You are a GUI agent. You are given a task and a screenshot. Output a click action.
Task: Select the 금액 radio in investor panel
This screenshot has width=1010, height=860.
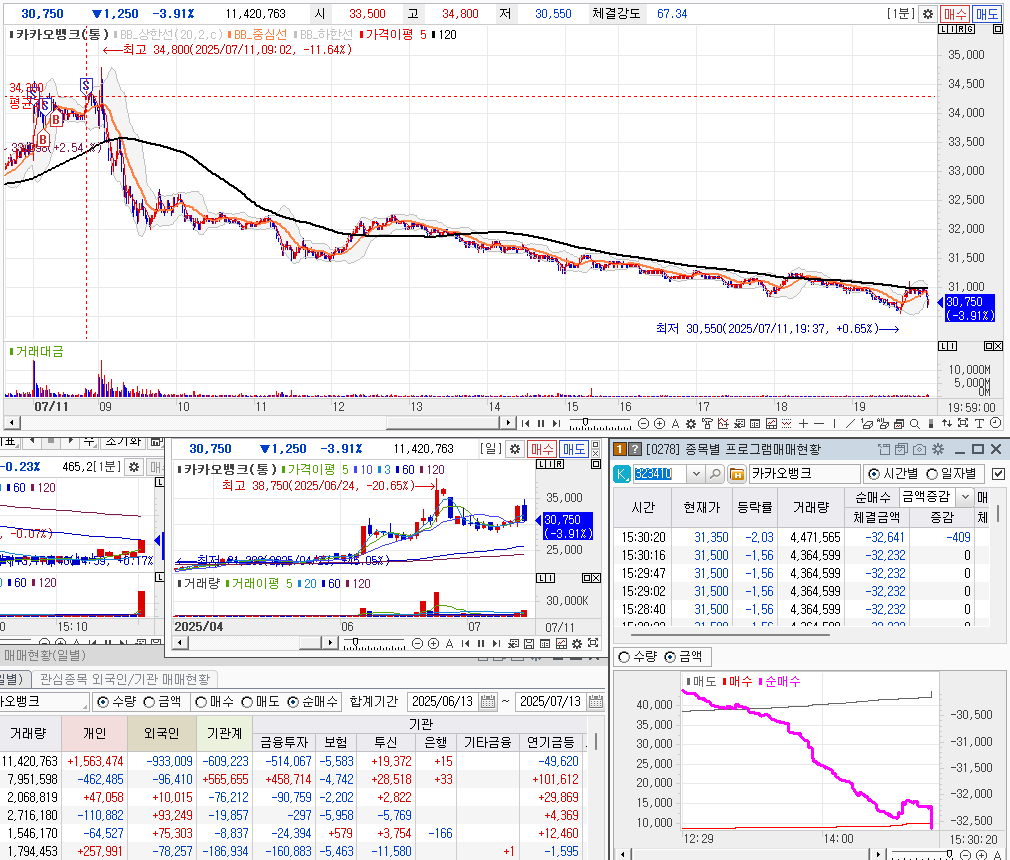[149, 702]
